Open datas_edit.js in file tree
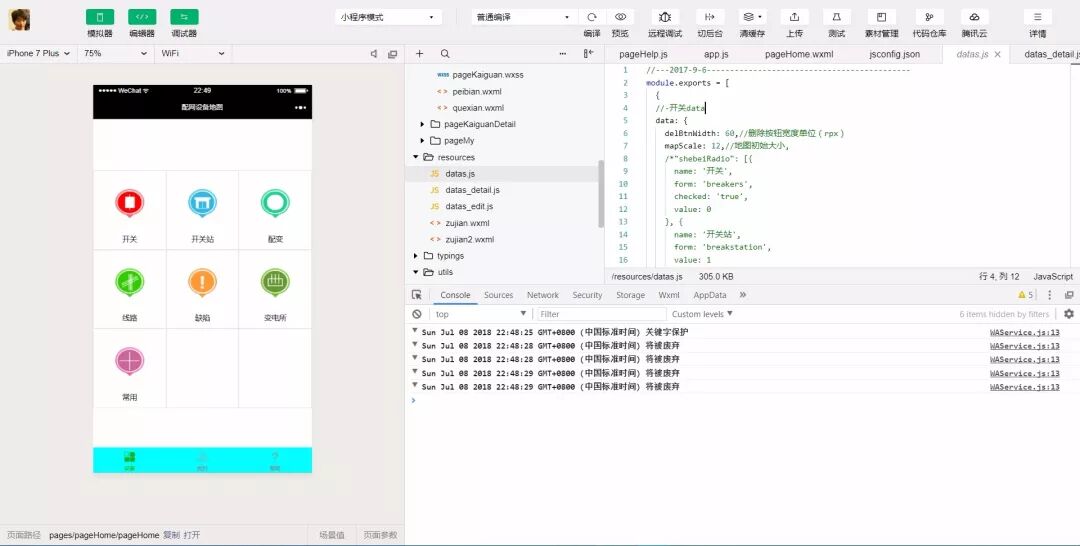The height and width of the screenshot is (546, 1080). (469, 207)
